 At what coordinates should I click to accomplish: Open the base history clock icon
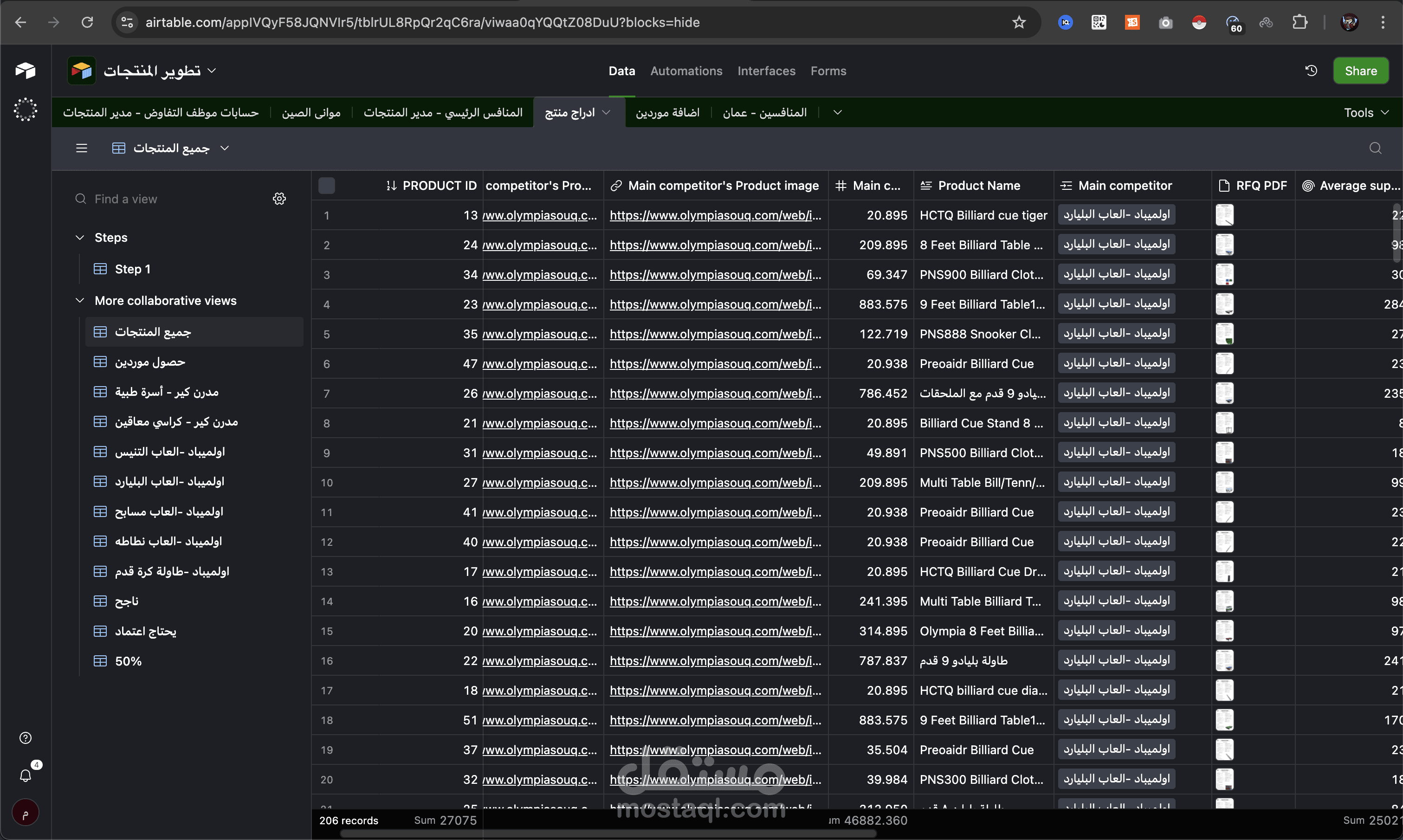tap(1311, 71)
